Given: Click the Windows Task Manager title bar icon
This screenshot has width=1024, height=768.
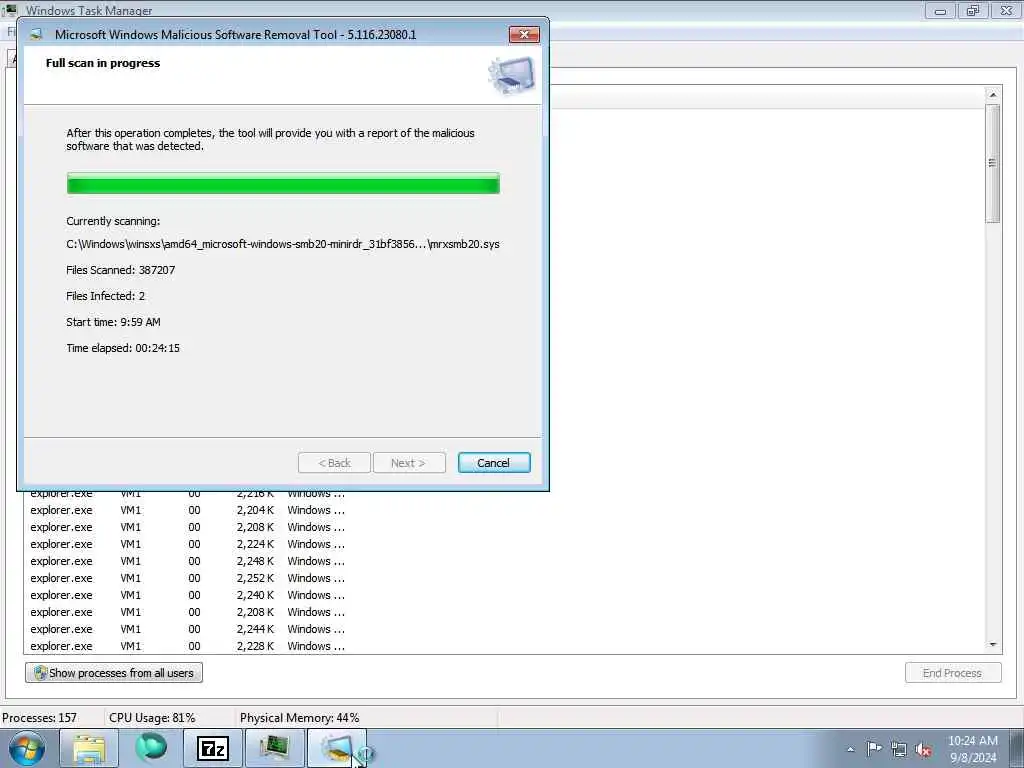Looking at the screenshot, I should 10,9.
